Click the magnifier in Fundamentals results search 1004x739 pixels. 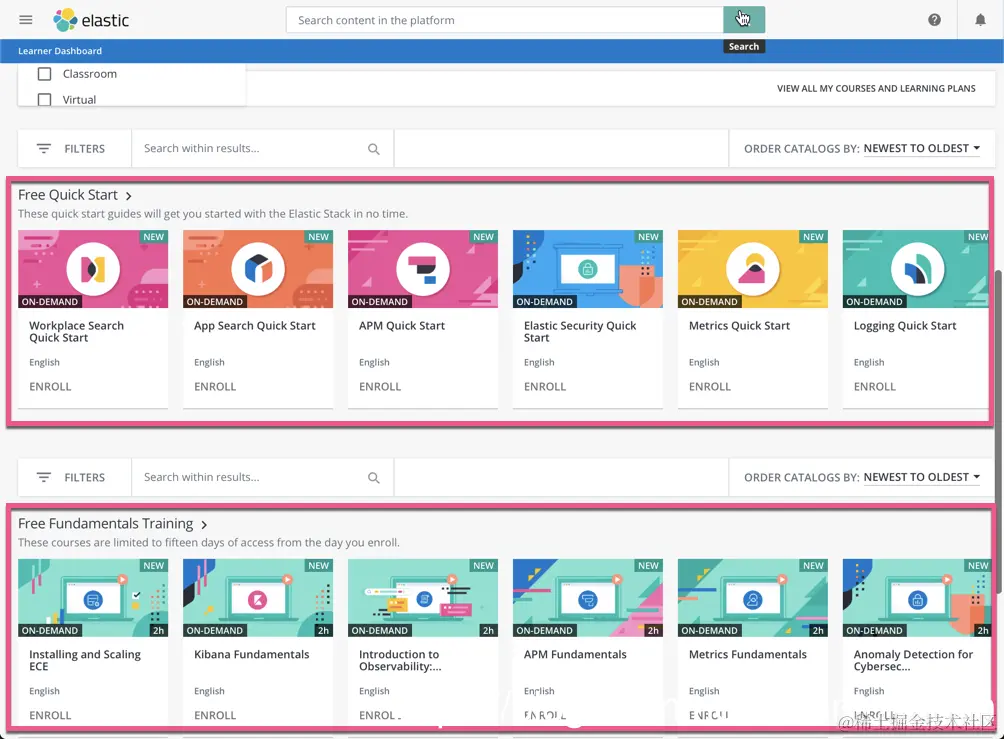[x=374, y=477]
